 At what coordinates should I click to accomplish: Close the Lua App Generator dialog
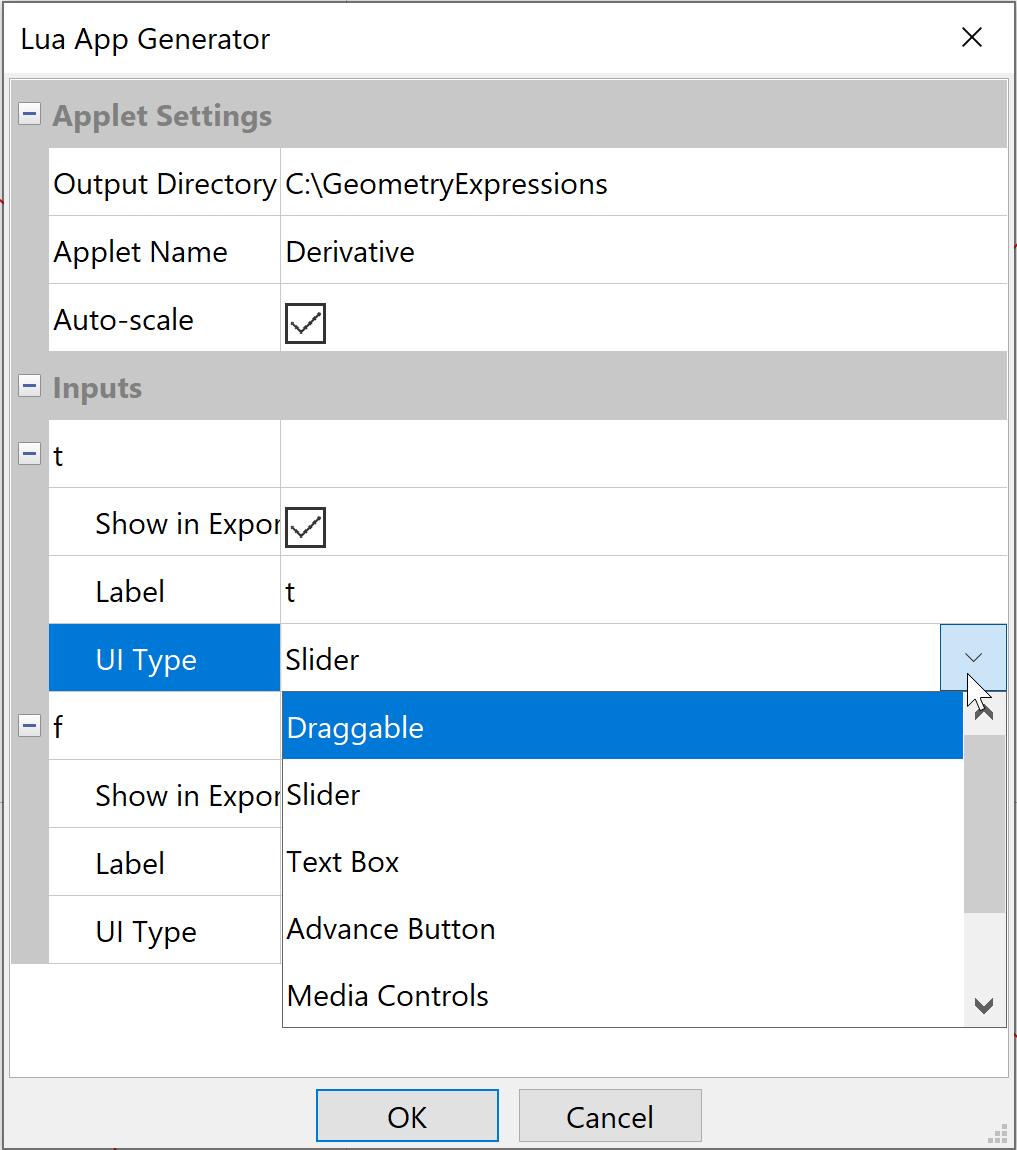click(971, 38)
